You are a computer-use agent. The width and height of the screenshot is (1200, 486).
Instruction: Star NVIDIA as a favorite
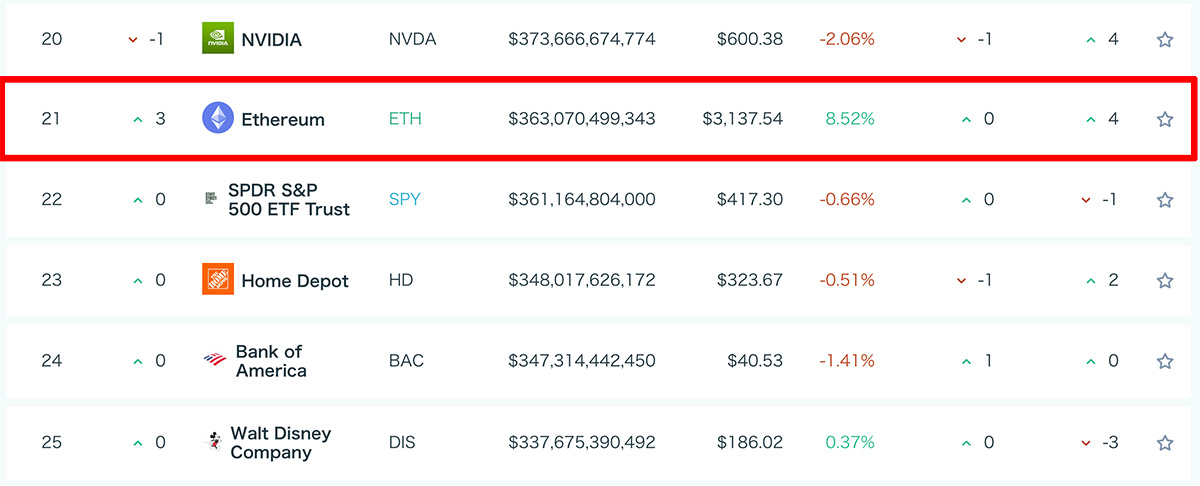1164,40
